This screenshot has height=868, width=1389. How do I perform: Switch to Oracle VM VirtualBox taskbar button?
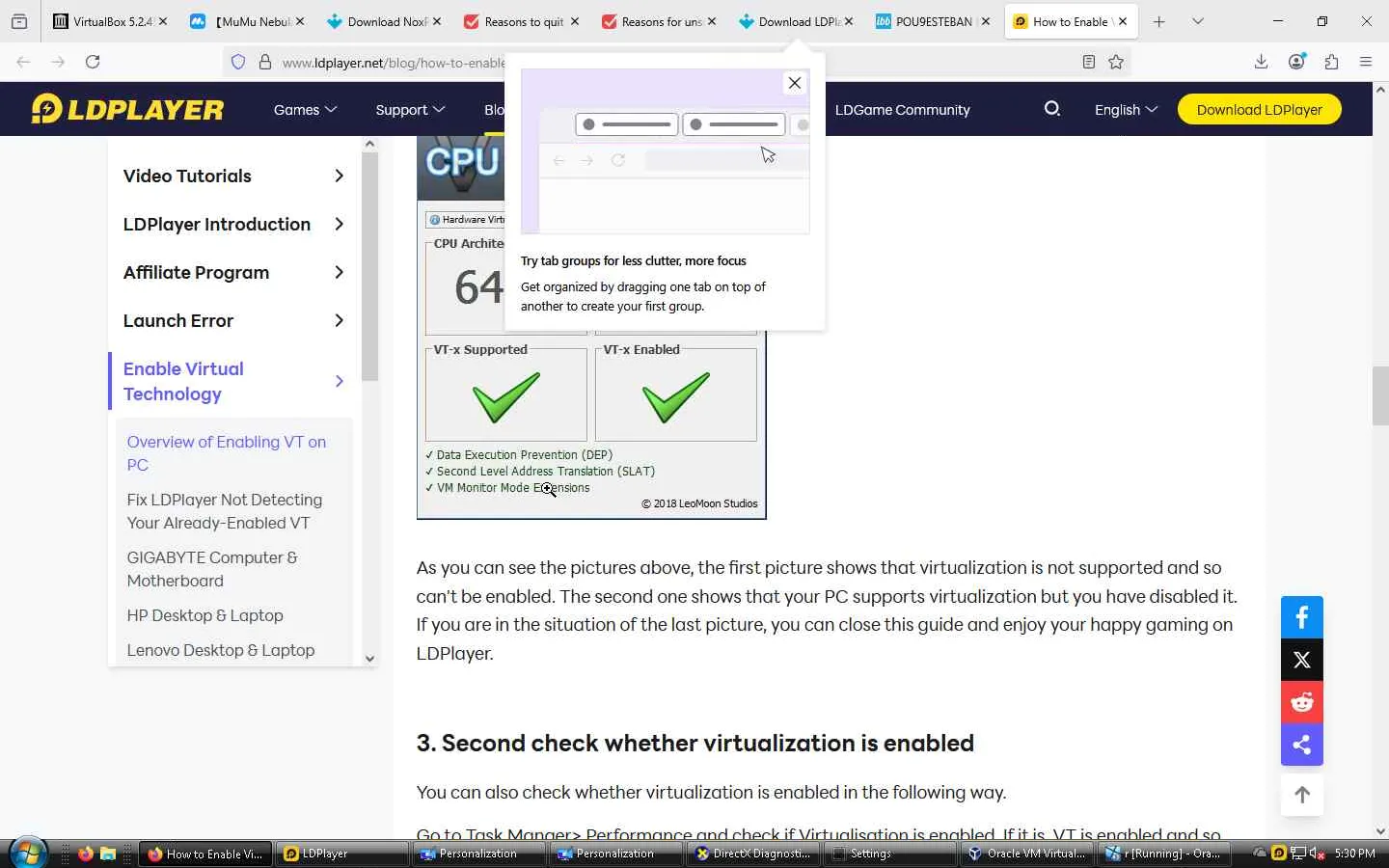1026,854
